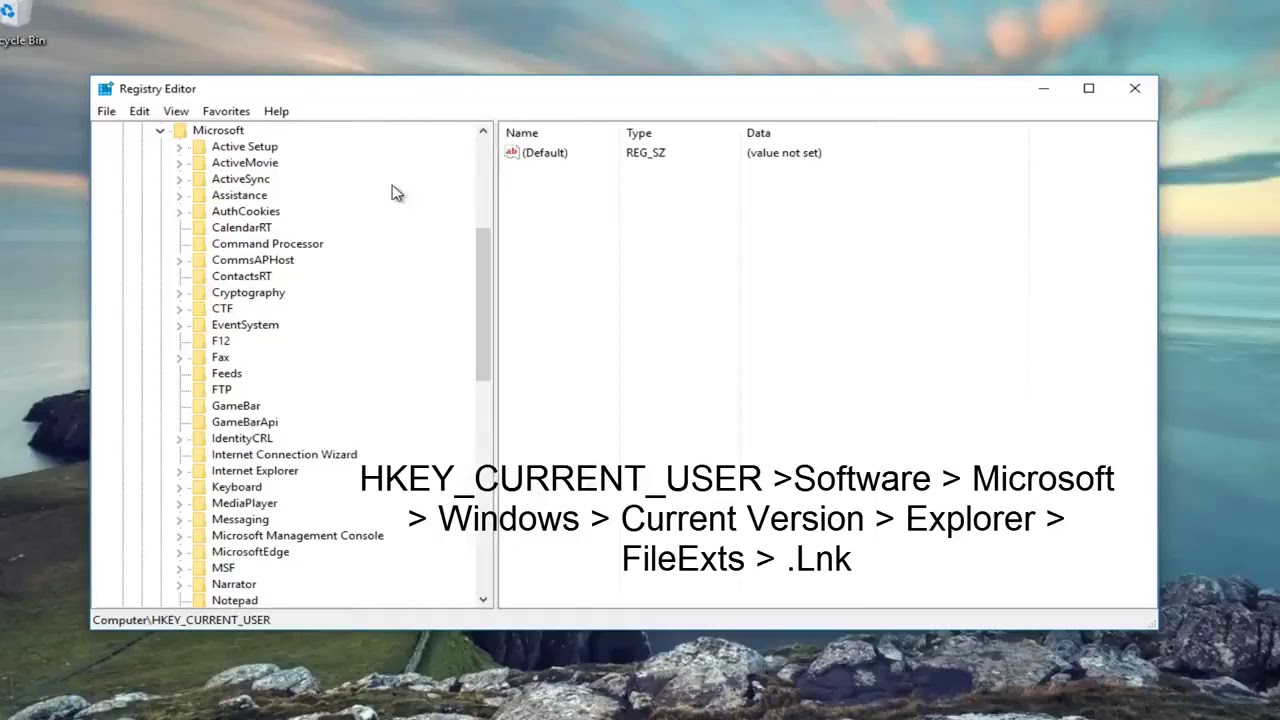
Task: Click the CommsAPHost folder icon
Action: [199, 260]
